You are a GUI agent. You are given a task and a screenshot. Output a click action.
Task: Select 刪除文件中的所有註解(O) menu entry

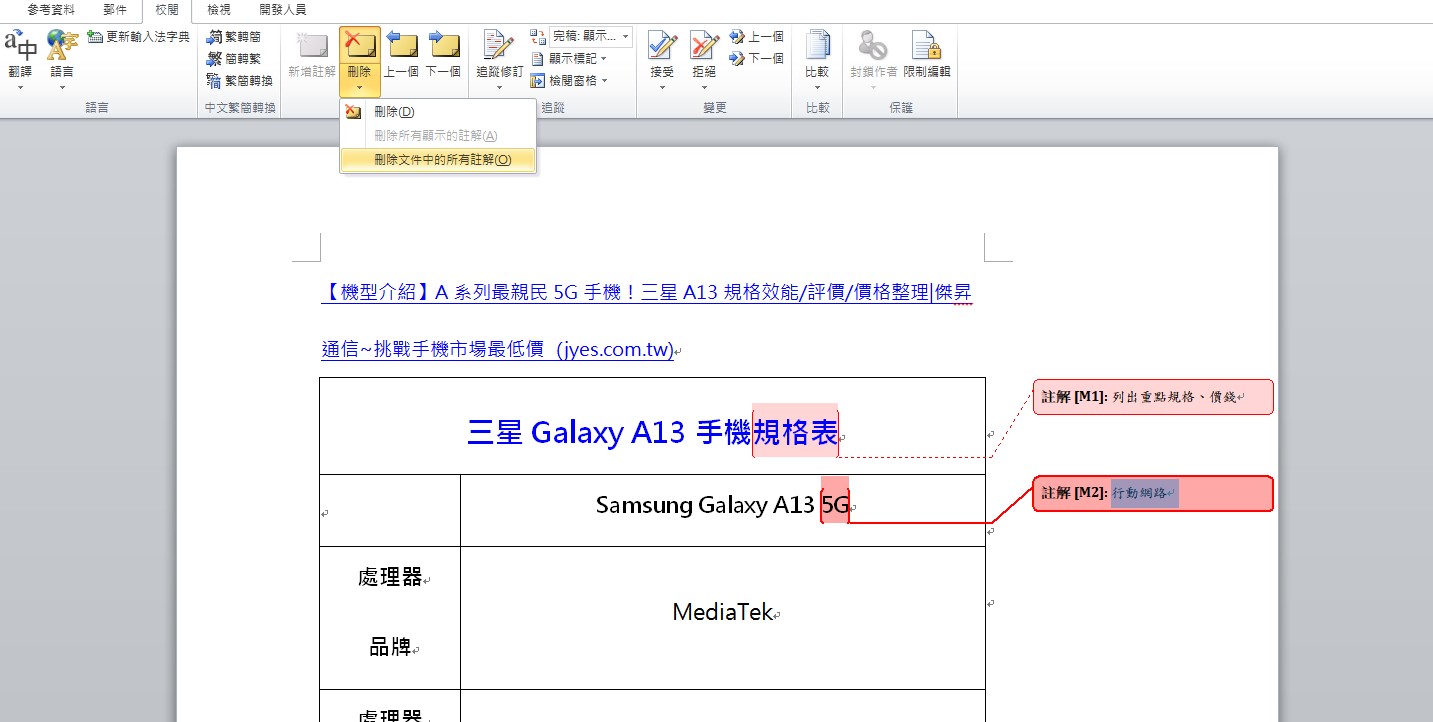click(x=438, y=160)
